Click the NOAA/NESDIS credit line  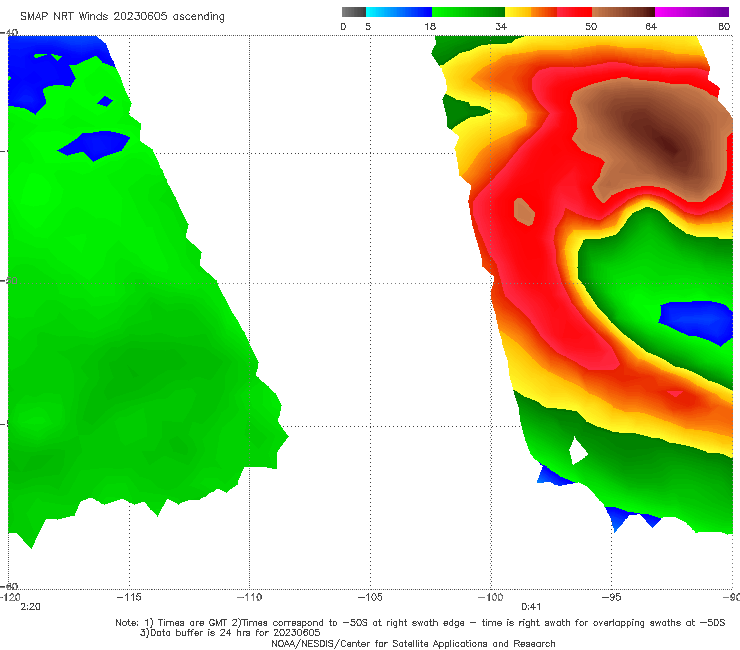pos(413,643)
